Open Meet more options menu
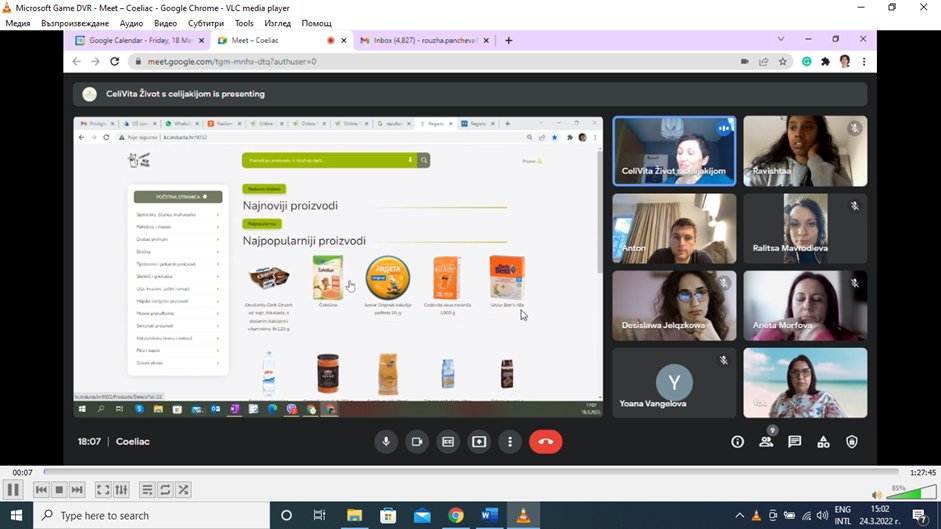 (510, 441)
